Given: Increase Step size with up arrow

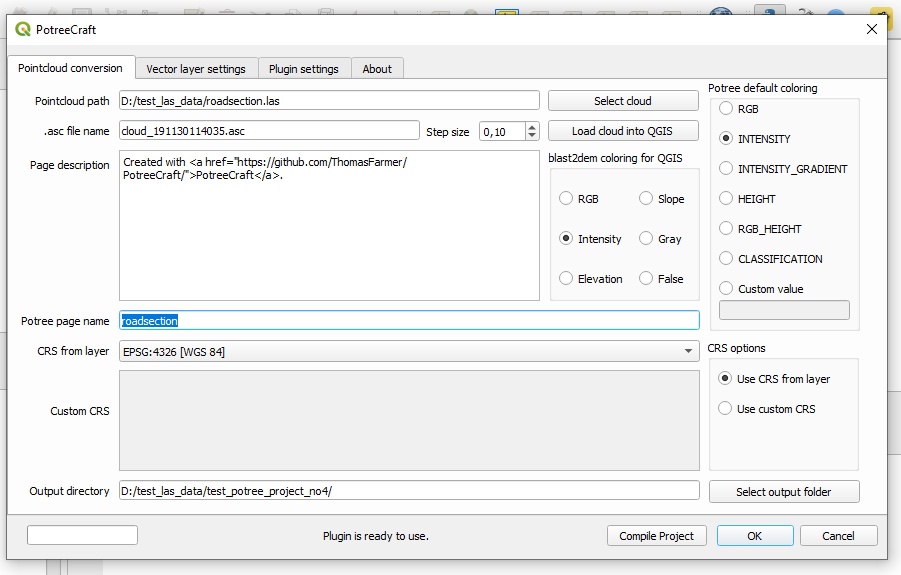Looking at the screenshot, I should [532, 127].
